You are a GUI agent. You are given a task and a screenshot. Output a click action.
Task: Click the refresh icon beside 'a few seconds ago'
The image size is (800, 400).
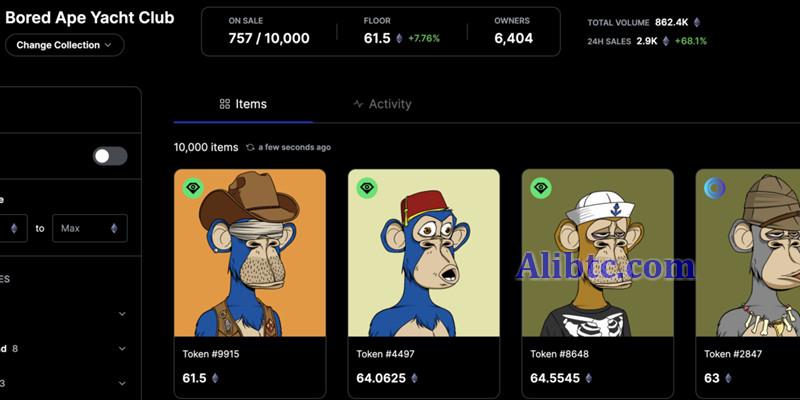pos(250,147)
